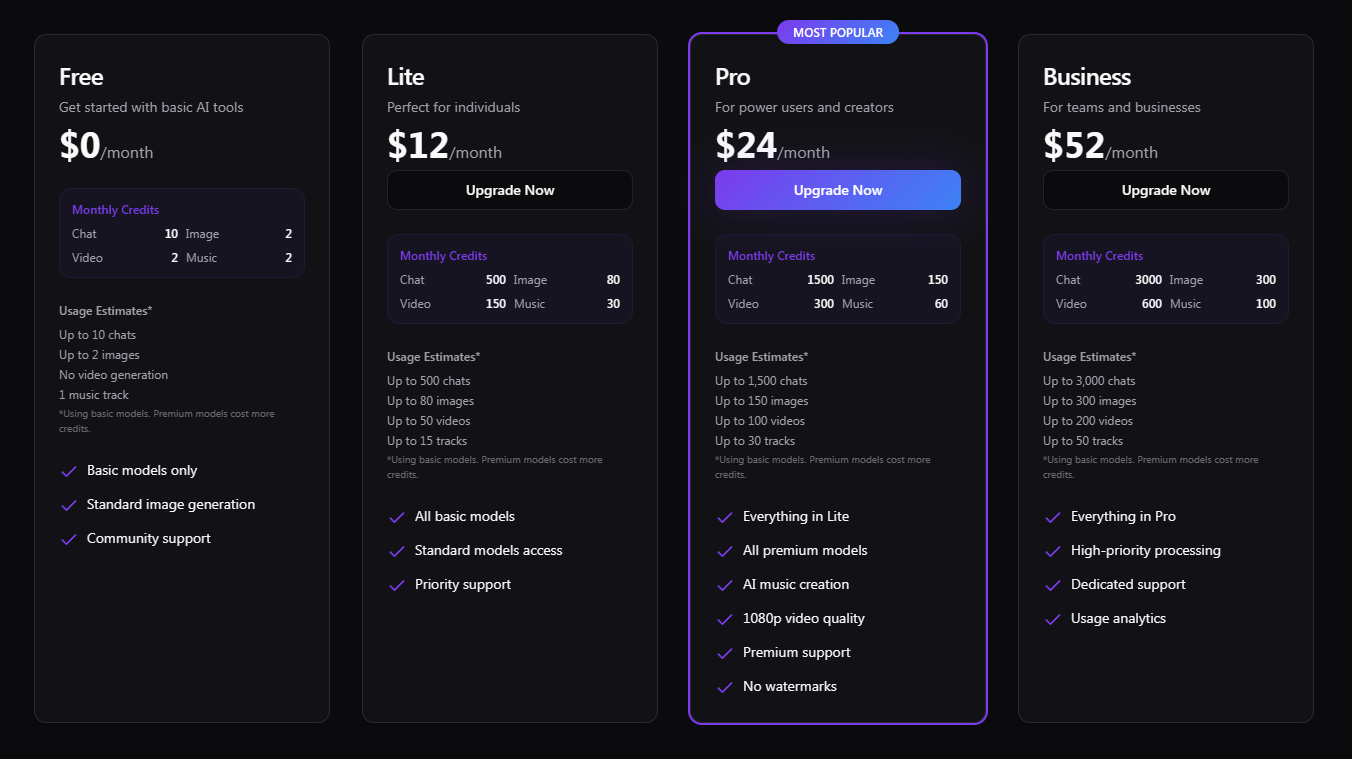Click Upgrade Now on the Lite plan
1352x759 pixels.
tap(510, 190)
